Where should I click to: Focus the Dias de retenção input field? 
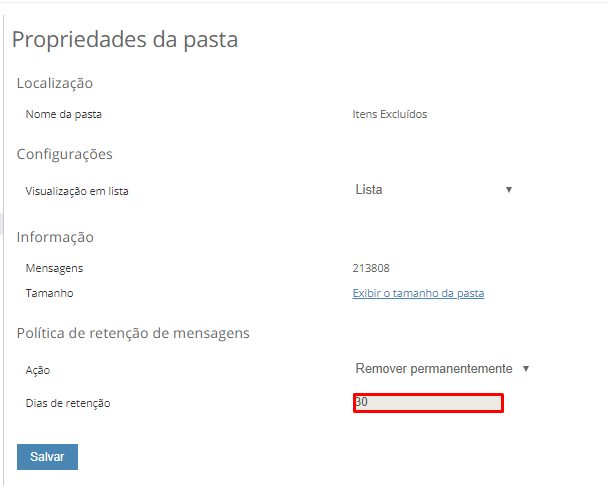pos(428,402)
